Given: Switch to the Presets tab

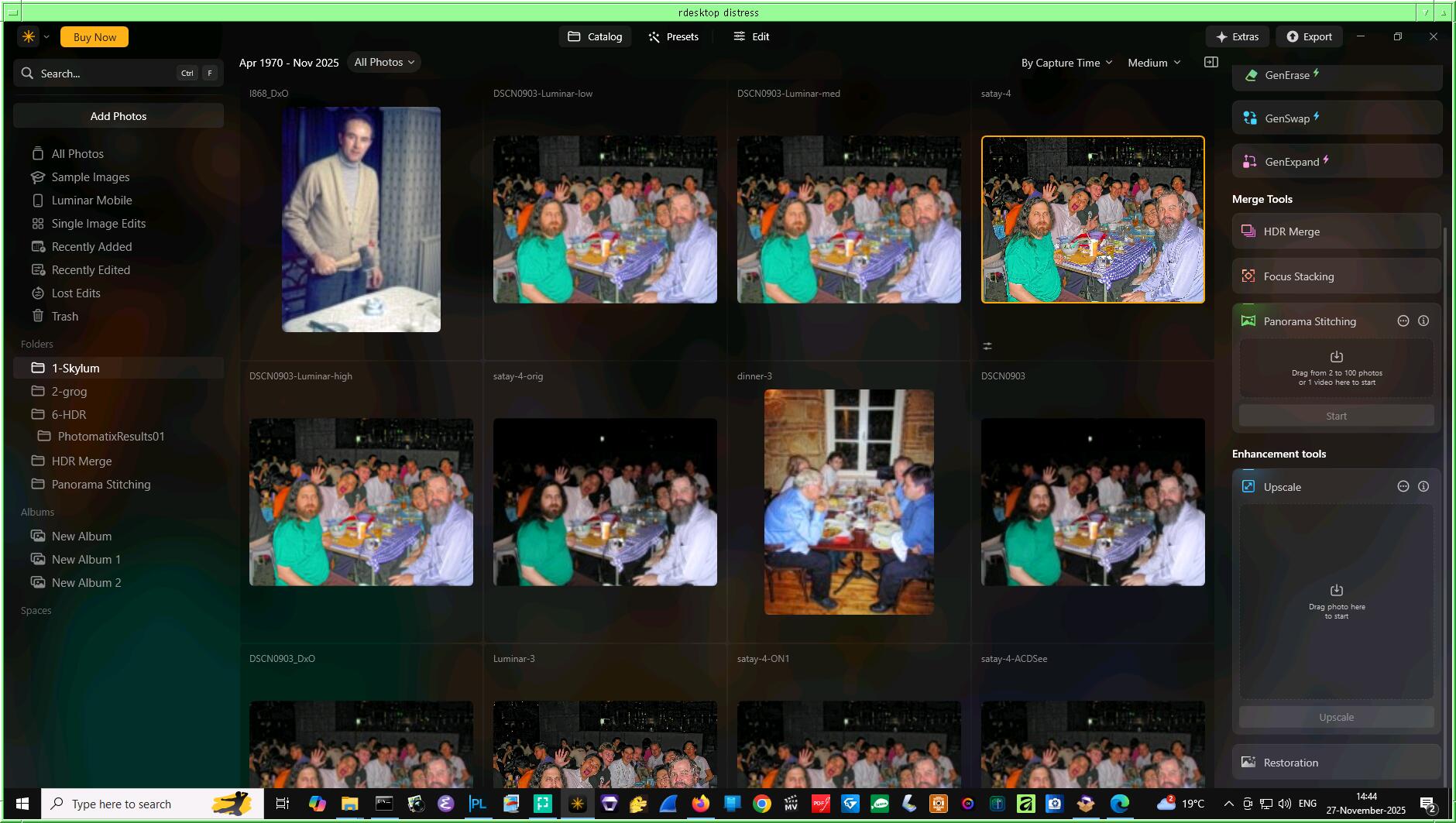Looking at the screenshot, I should pos(673,36).
